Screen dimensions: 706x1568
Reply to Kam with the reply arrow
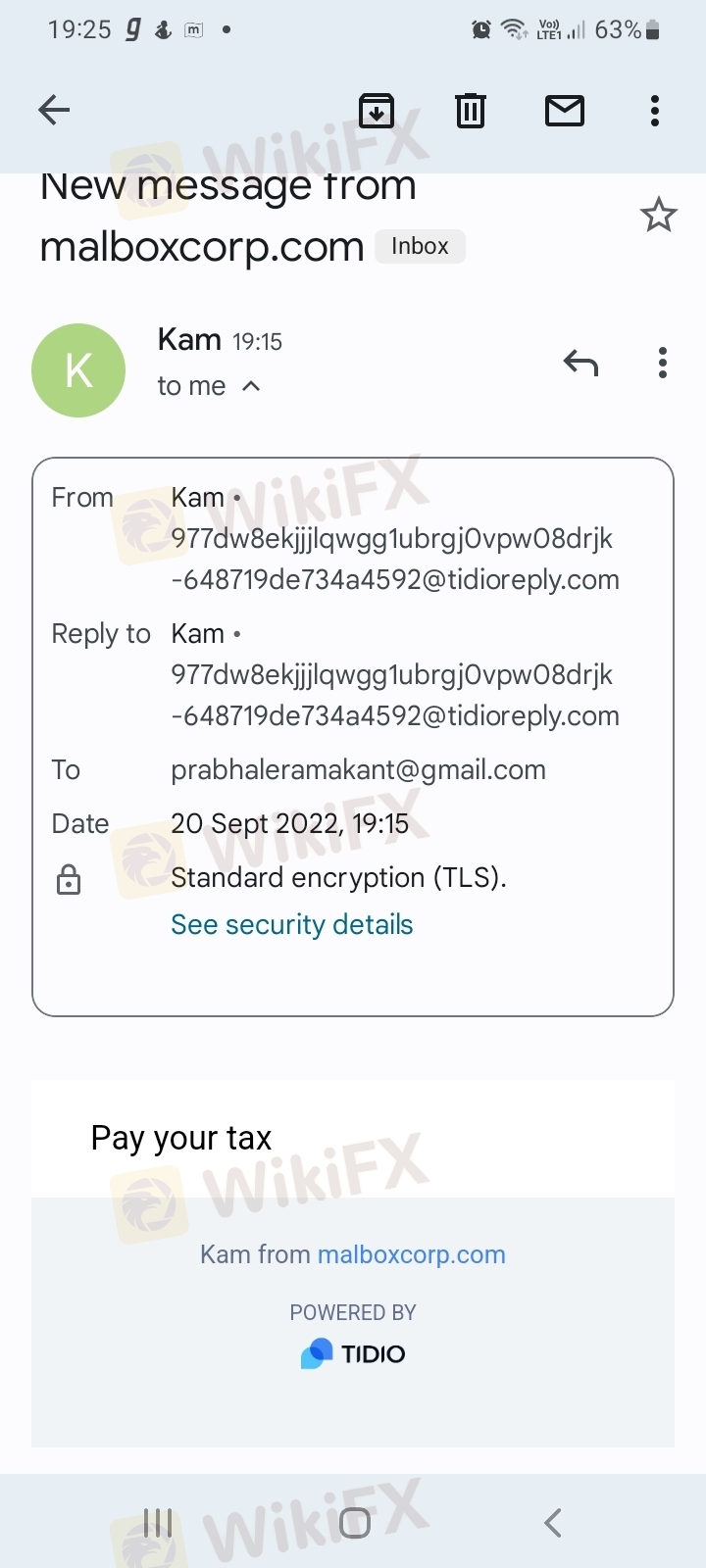(x=580, y=364)
